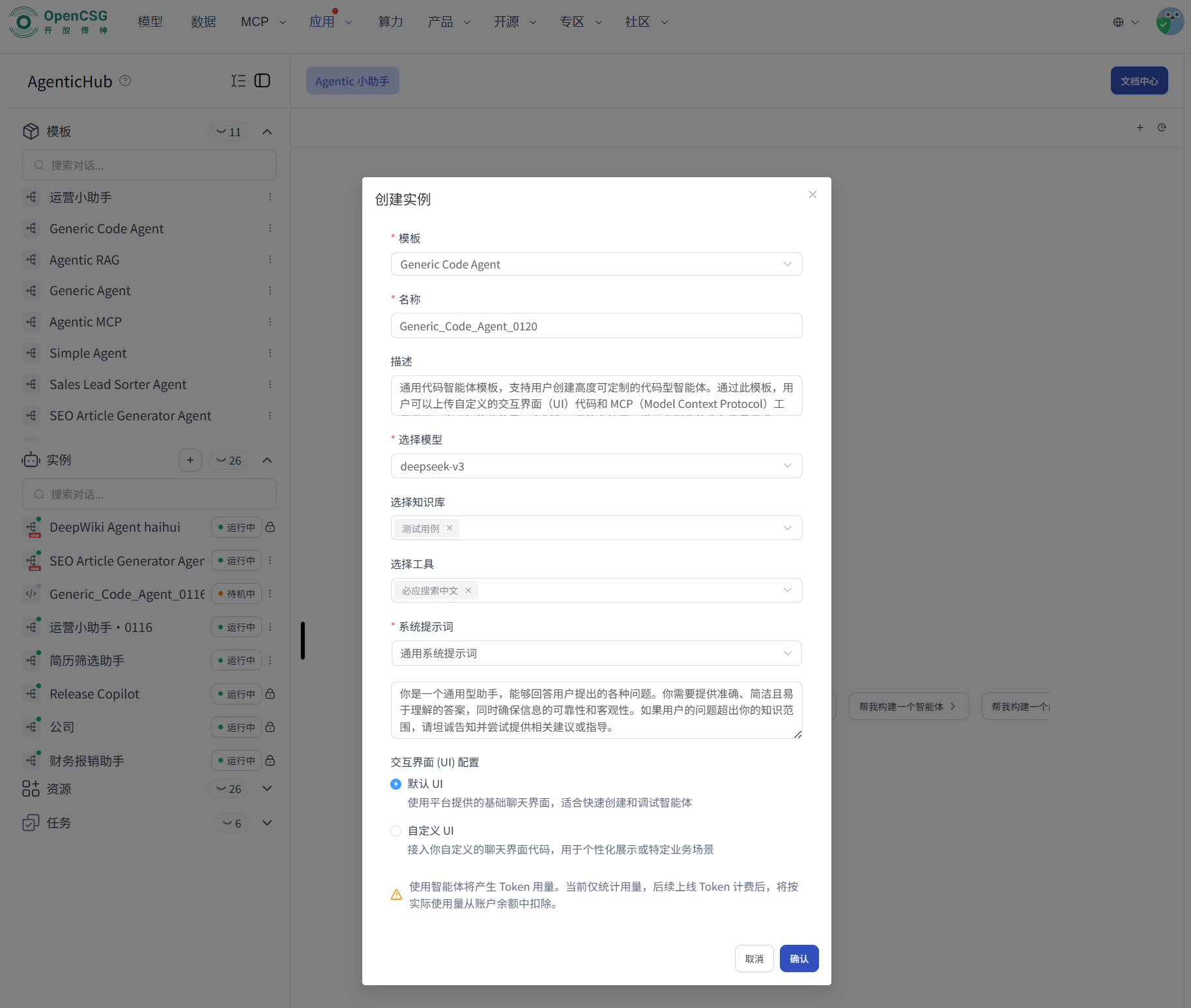Remove the 测试用例 knowledge base tag
The image size is (1191, 1008).
(449, 528)
